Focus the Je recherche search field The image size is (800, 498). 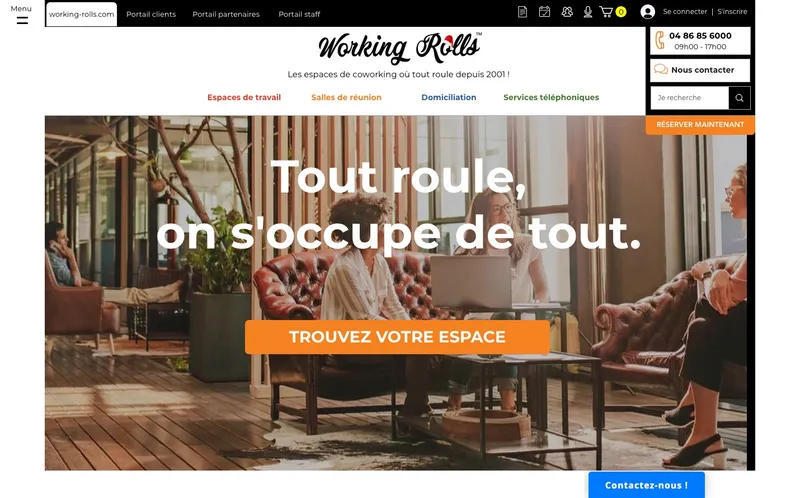tap(689, 98)
